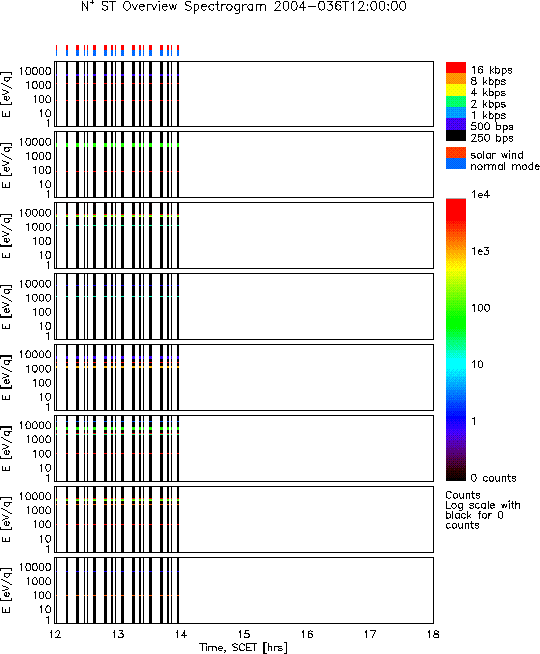The height and width of the screenshot is (654, 540).
Task: Click the '18' time axis tick label
Action: tap(433, 634)
